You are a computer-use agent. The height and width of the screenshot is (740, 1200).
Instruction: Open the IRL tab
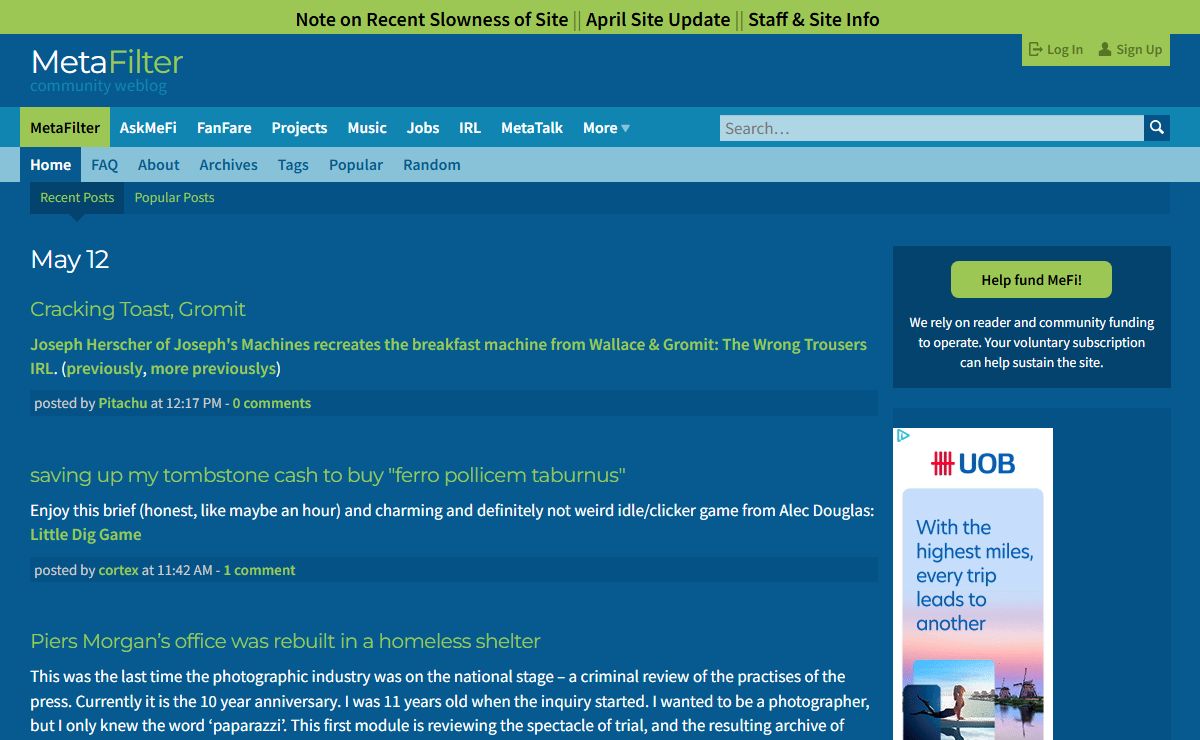click(470, 128)
